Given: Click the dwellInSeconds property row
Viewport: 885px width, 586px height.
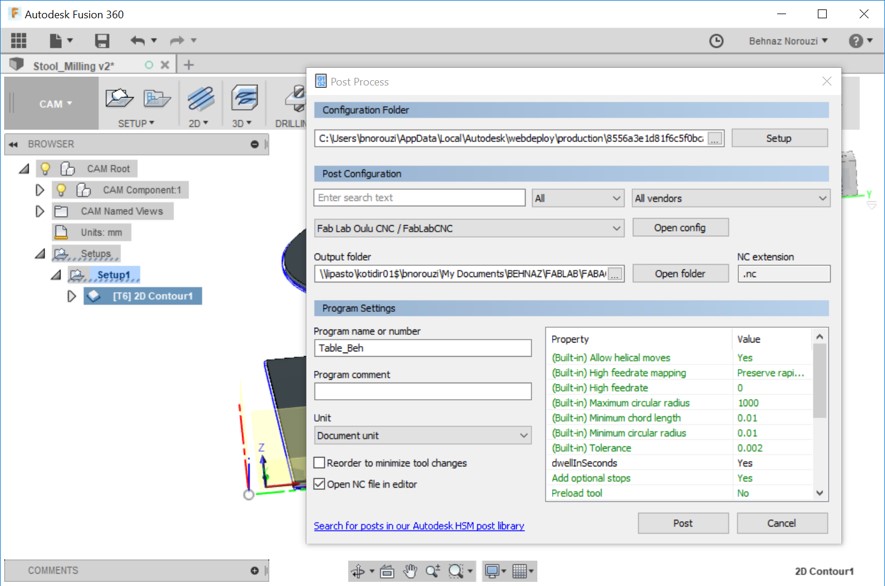Looking at the screenshot, I should 680,463.
